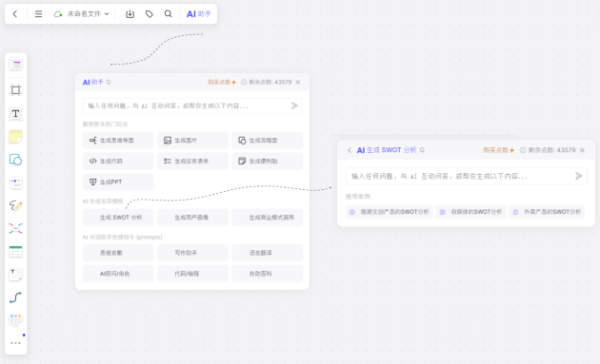
Task: Click the search icon in top toolbar
Action: point(168,14)
